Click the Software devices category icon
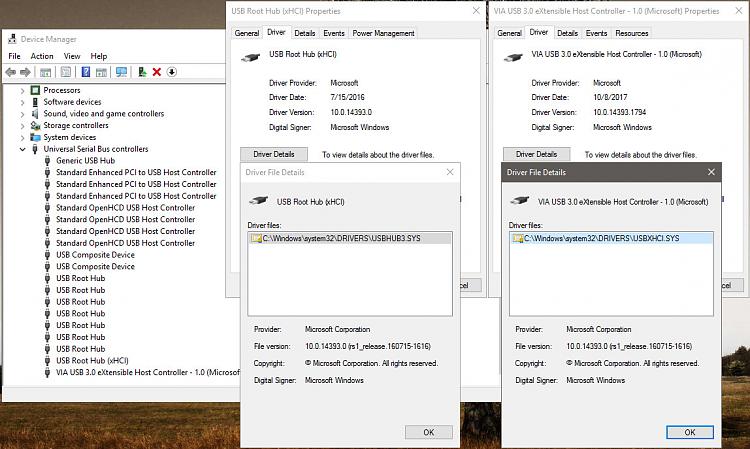The image size is (750, 449). click(x=35, y=102)
